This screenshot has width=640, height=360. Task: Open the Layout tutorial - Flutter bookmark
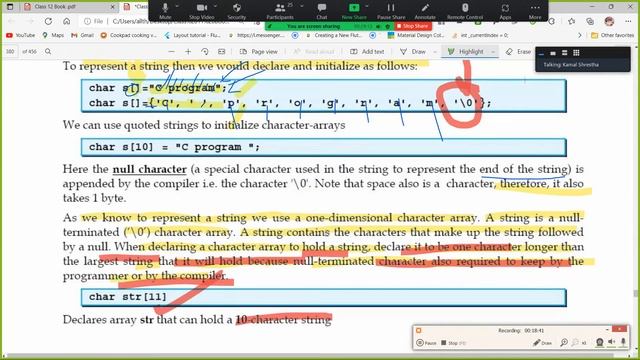point(193,36)
